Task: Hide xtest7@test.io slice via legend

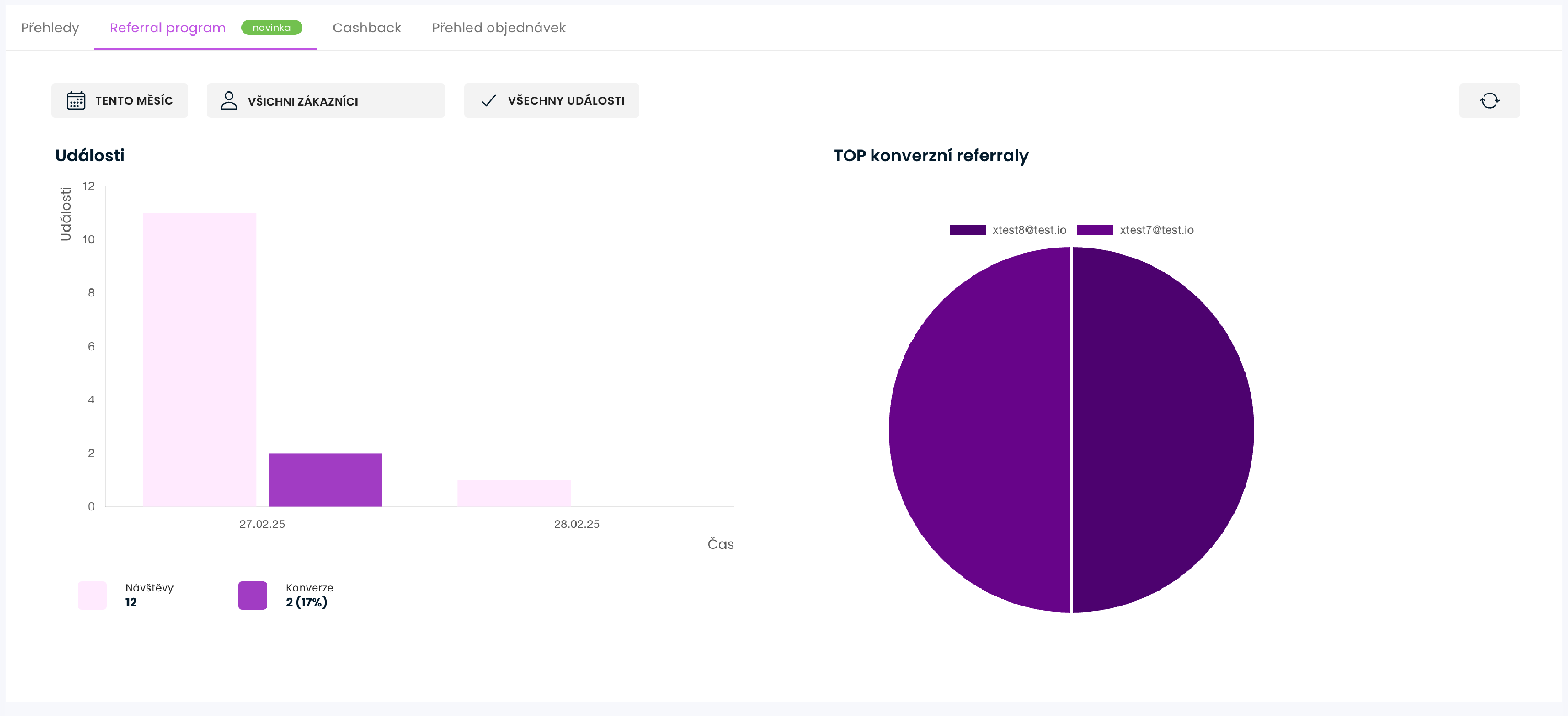Action: coord(1094,229)
